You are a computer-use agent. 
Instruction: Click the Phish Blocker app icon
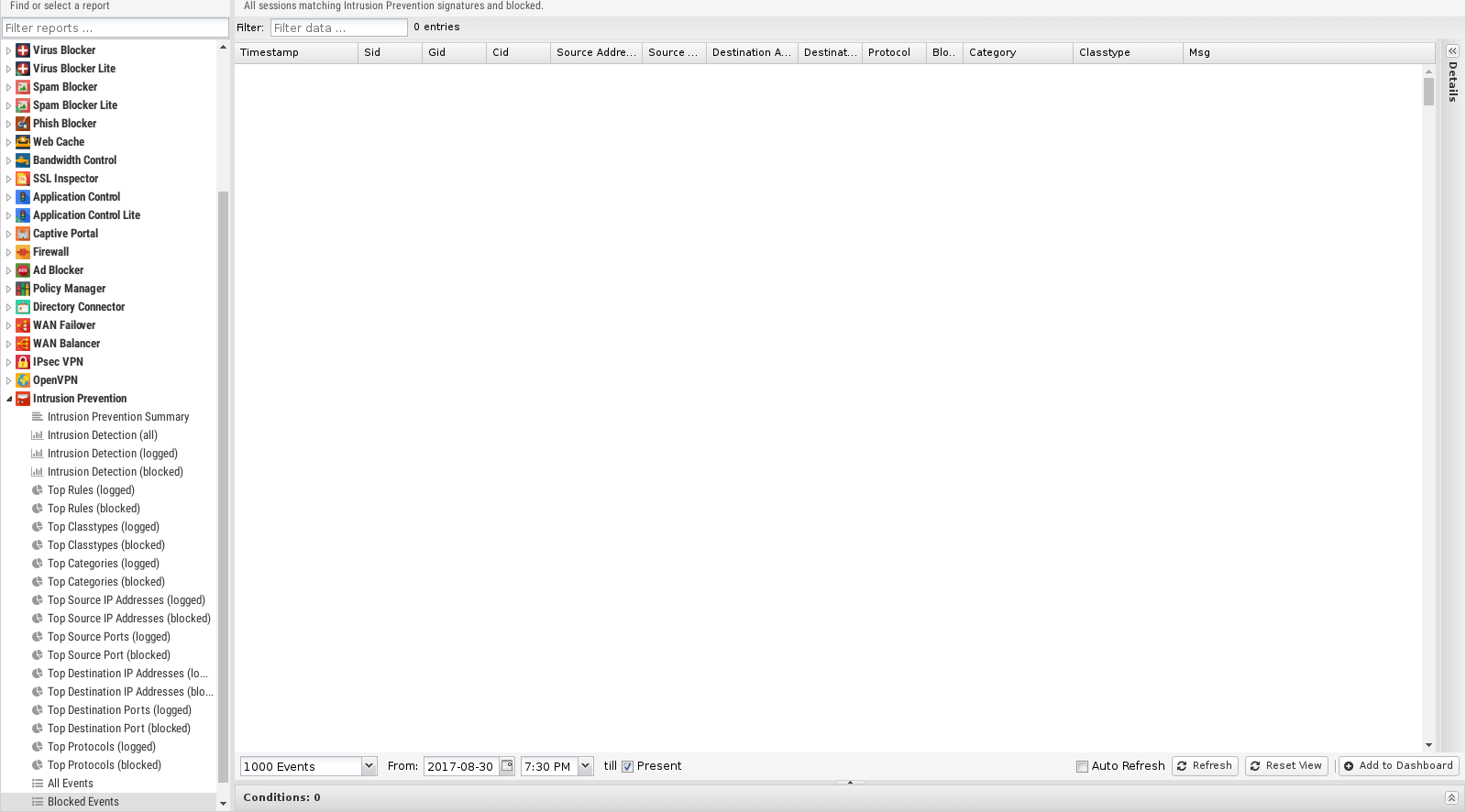click(x=23, y=124)
